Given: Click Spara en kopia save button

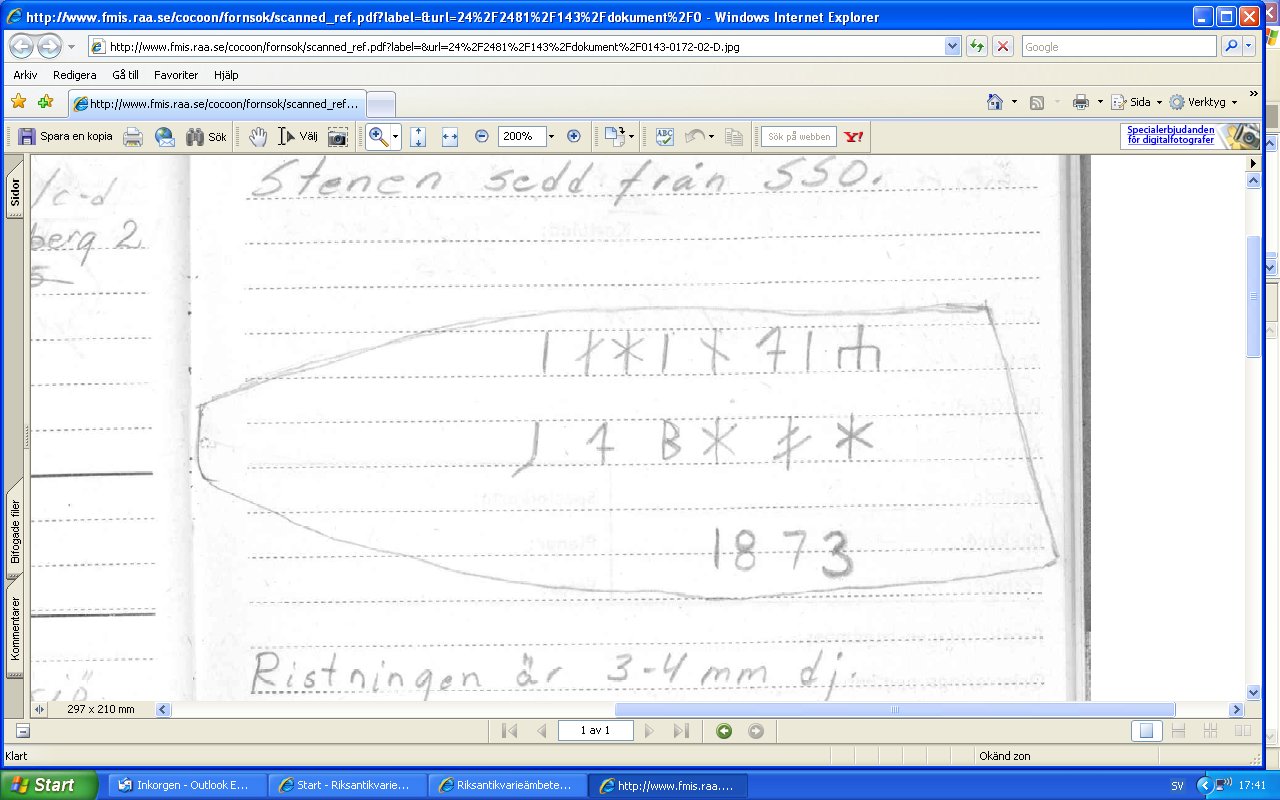Looking at the screenshot, I should coord(65,137).
